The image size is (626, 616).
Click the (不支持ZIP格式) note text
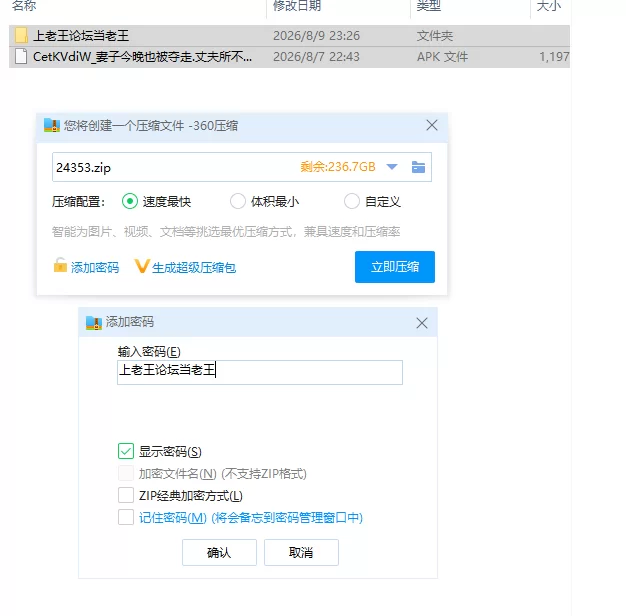click(x=264, y=474)
